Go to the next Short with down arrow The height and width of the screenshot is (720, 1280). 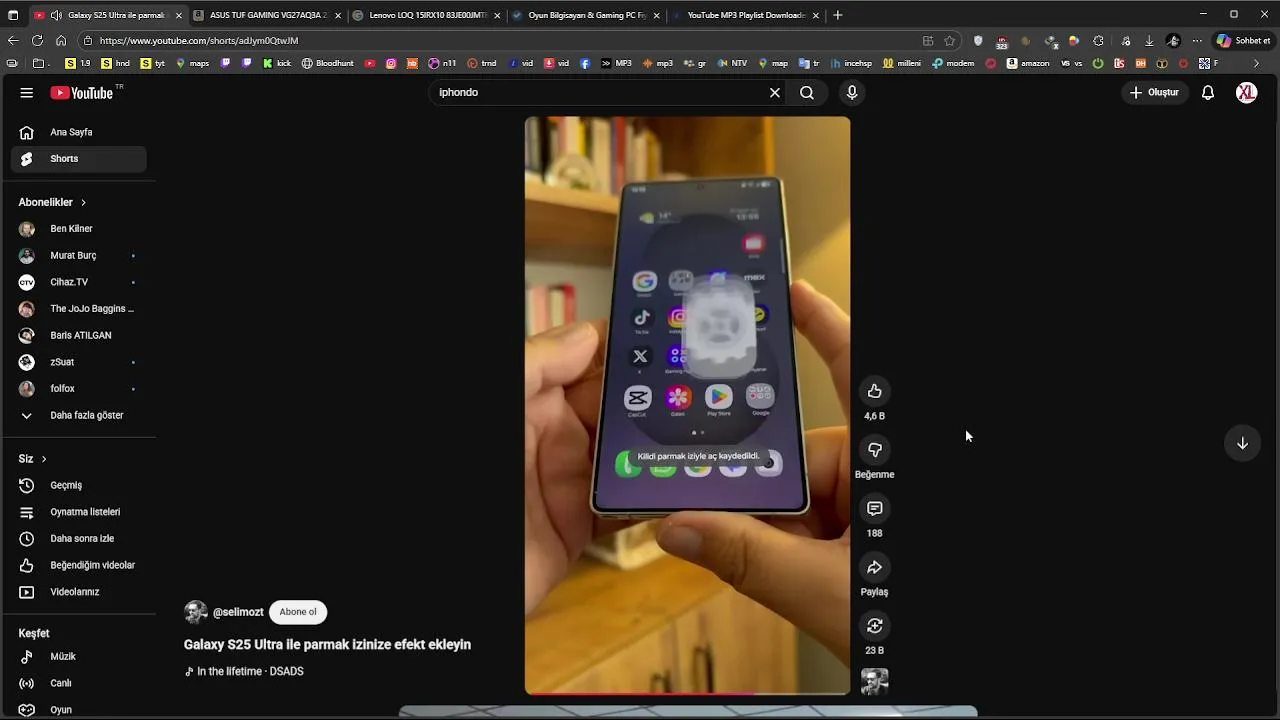1242,443
